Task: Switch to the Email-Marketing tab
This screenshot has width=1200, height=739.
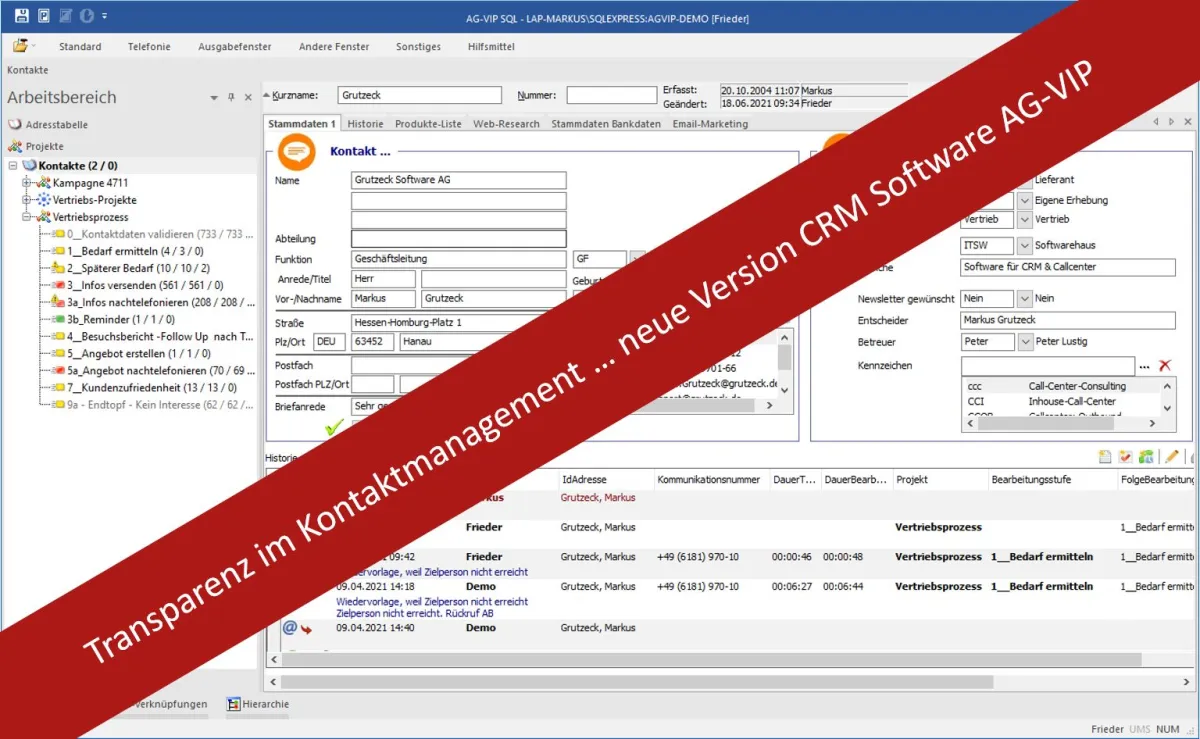Action: pyautogui.click(x=709, y=124)
